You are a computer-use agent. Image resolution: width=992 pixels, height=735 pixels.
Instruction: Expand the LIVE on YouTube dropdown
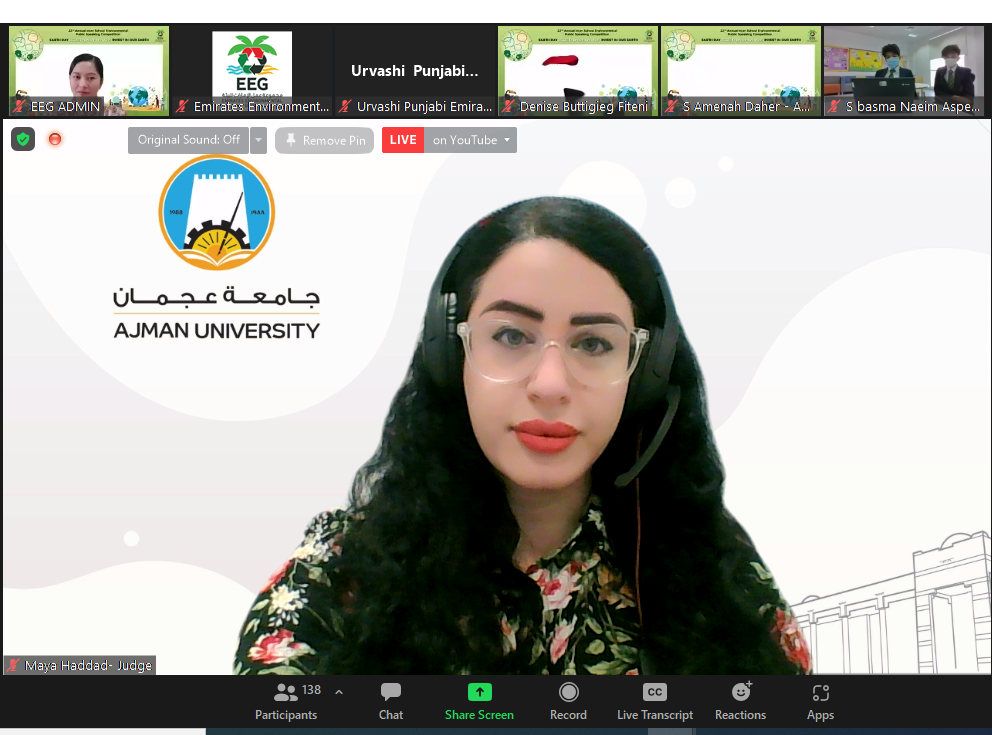click(508, 140)
